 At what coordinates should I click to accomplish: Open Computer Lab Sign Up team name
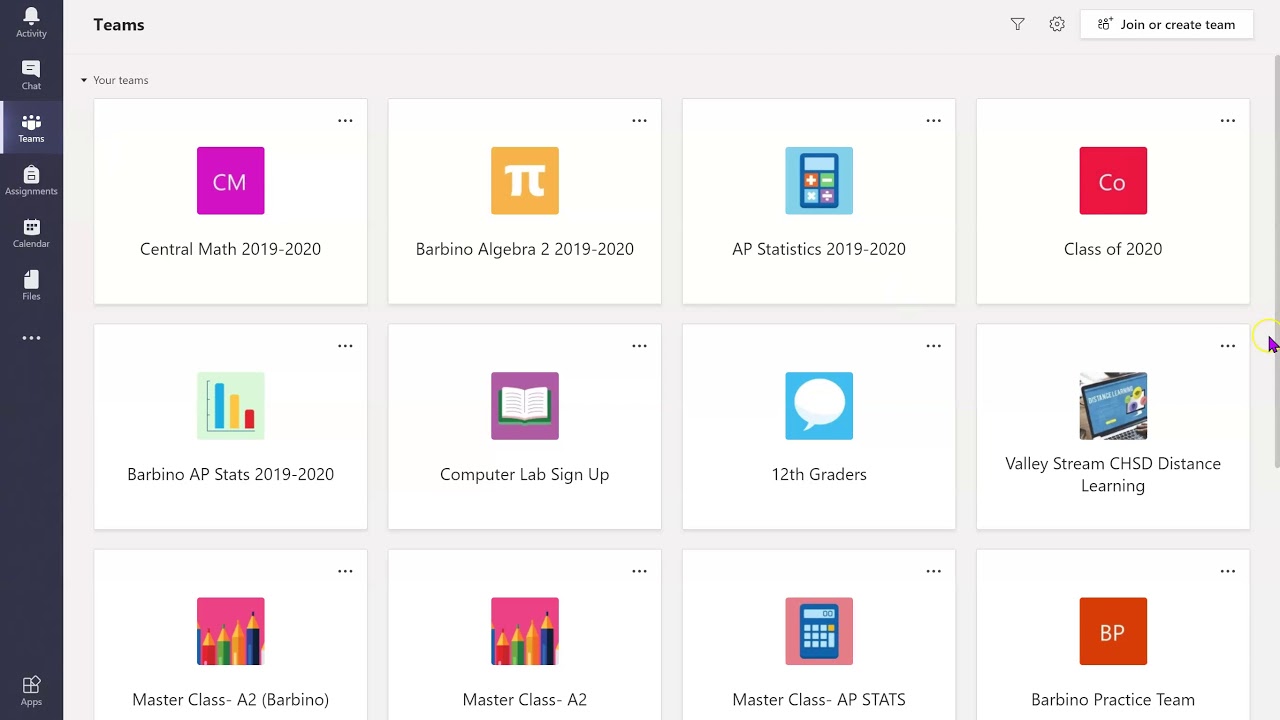[525, 474]
